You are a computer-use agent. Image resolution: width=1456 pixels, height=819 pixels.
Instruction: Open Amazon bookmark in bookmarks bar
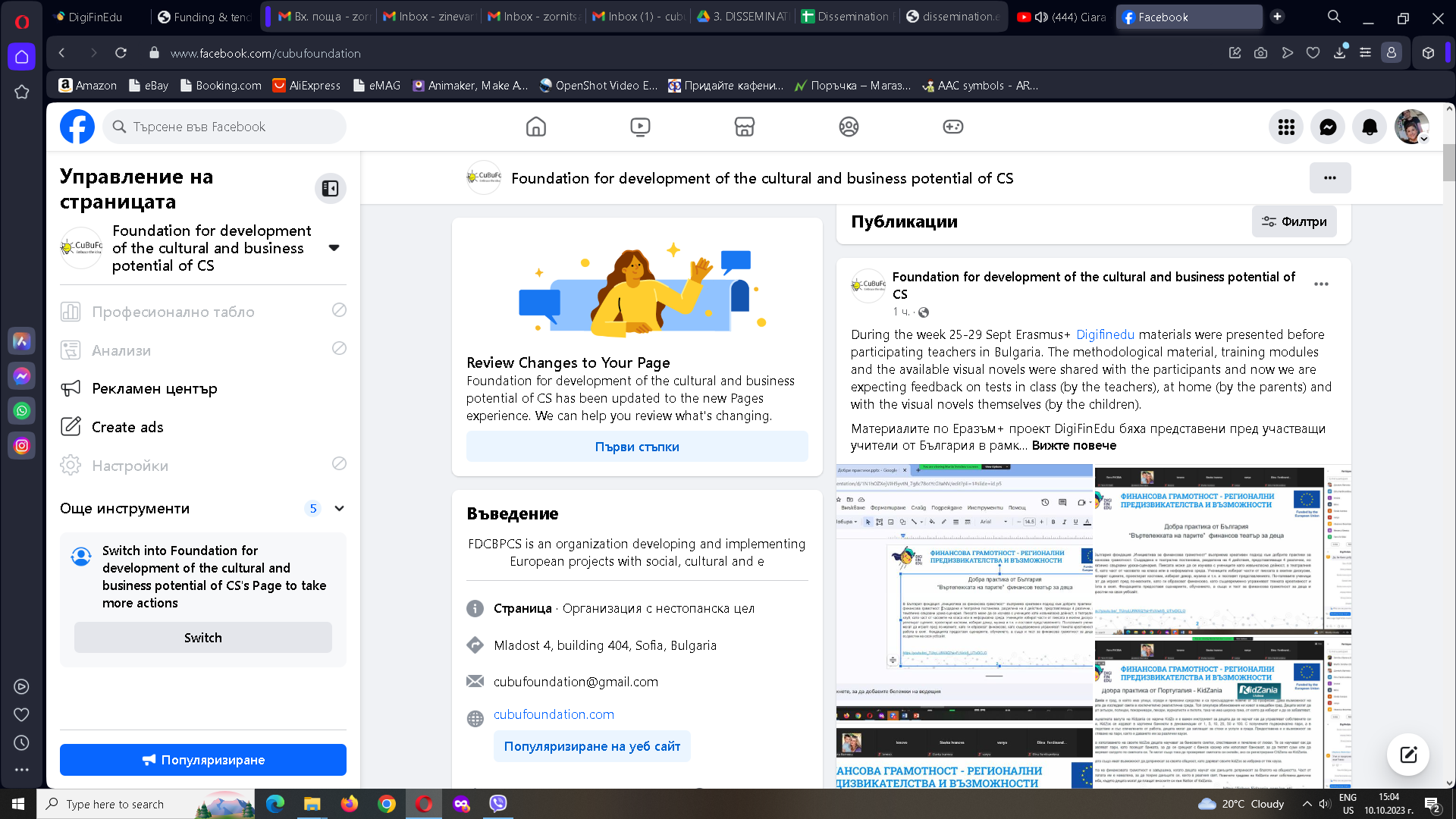click(x=88, y=86)
